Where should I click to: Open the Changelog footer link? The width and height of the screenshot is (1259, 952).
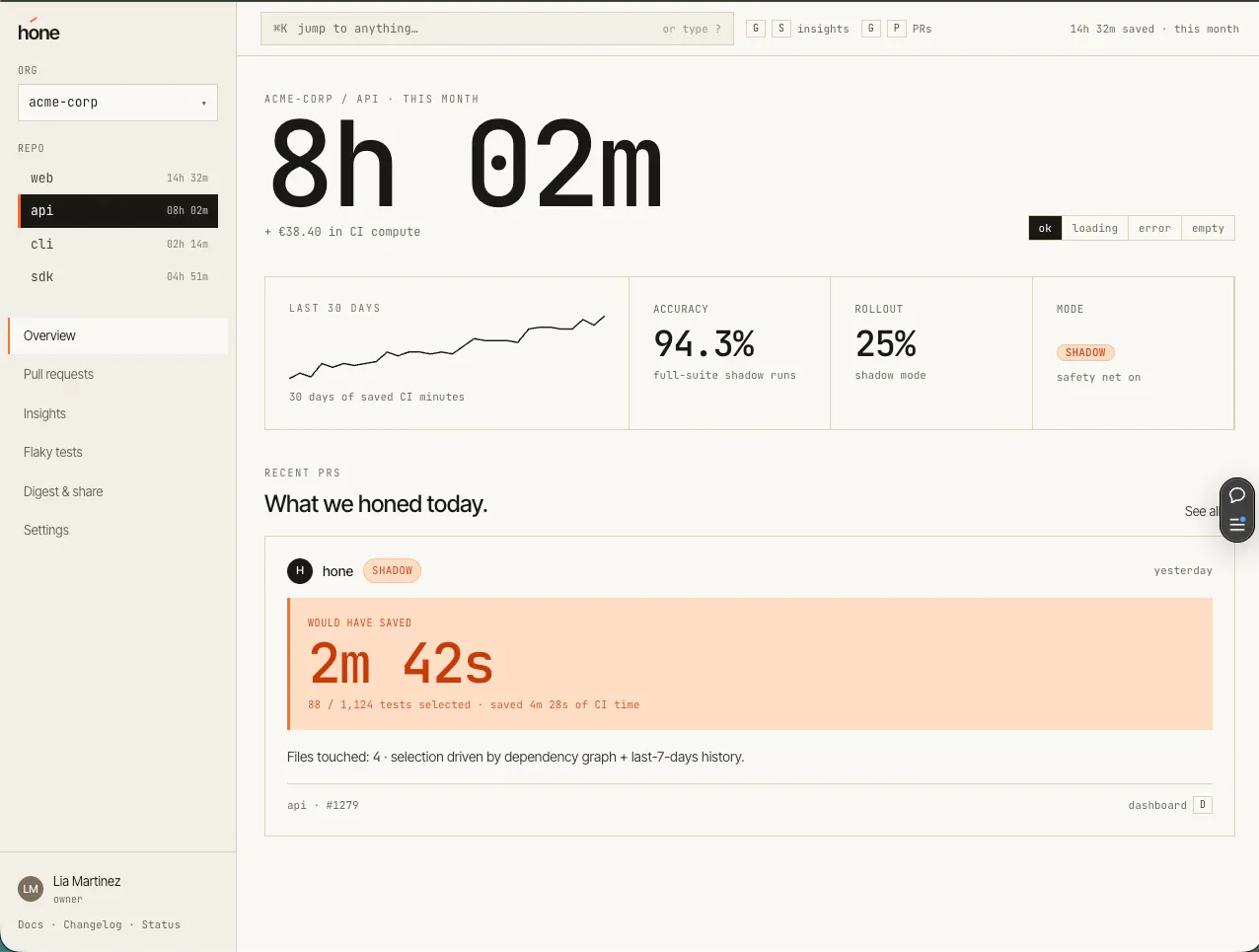click(93, 924)
